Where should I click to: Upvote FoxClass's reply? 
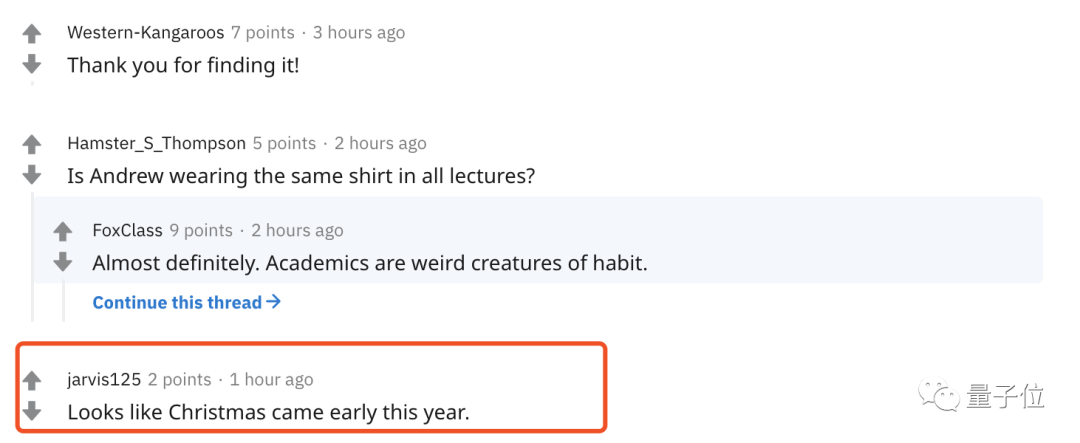pyautogui.click(x=63, y=232)
